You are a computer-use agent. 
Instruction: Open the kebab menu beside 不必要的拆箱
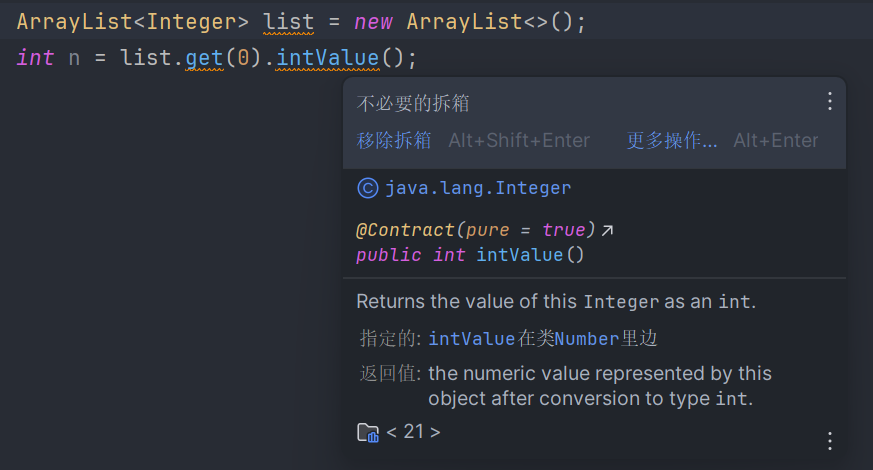[x=829, y=101]
